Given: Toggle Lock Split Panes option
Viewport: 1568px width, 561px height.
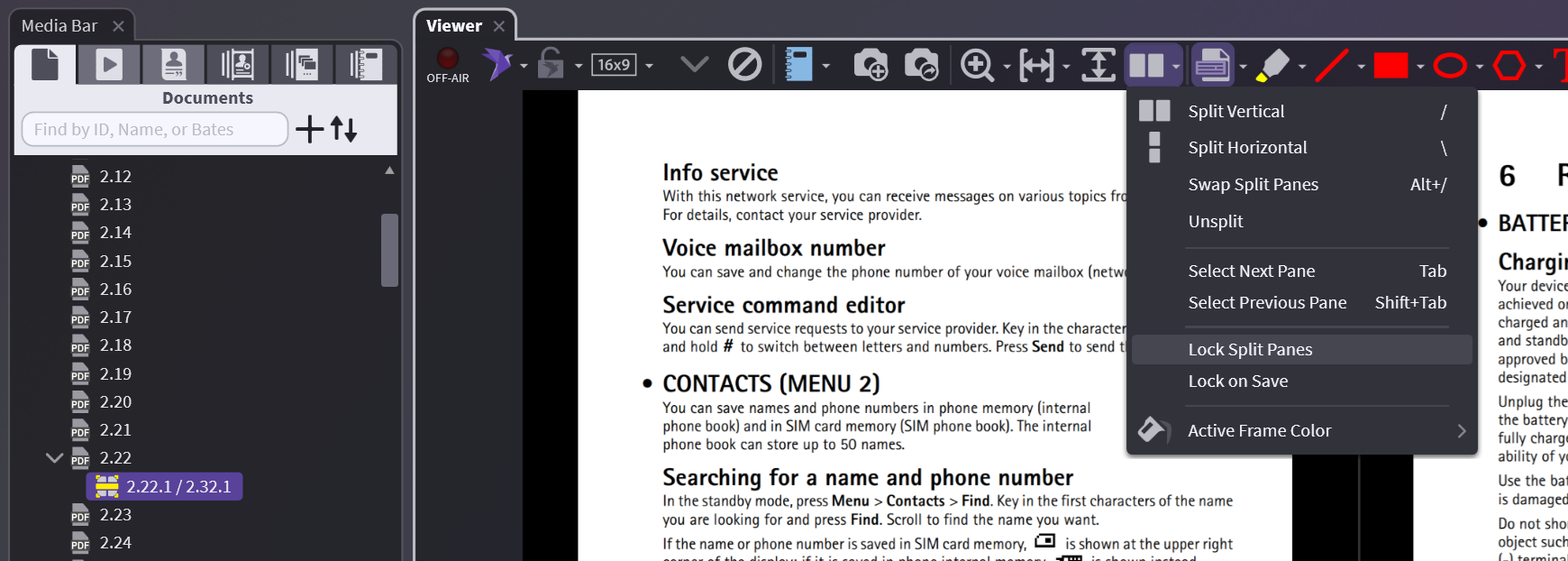Looking at the screenshot, I should click(x=1250, y=349).
